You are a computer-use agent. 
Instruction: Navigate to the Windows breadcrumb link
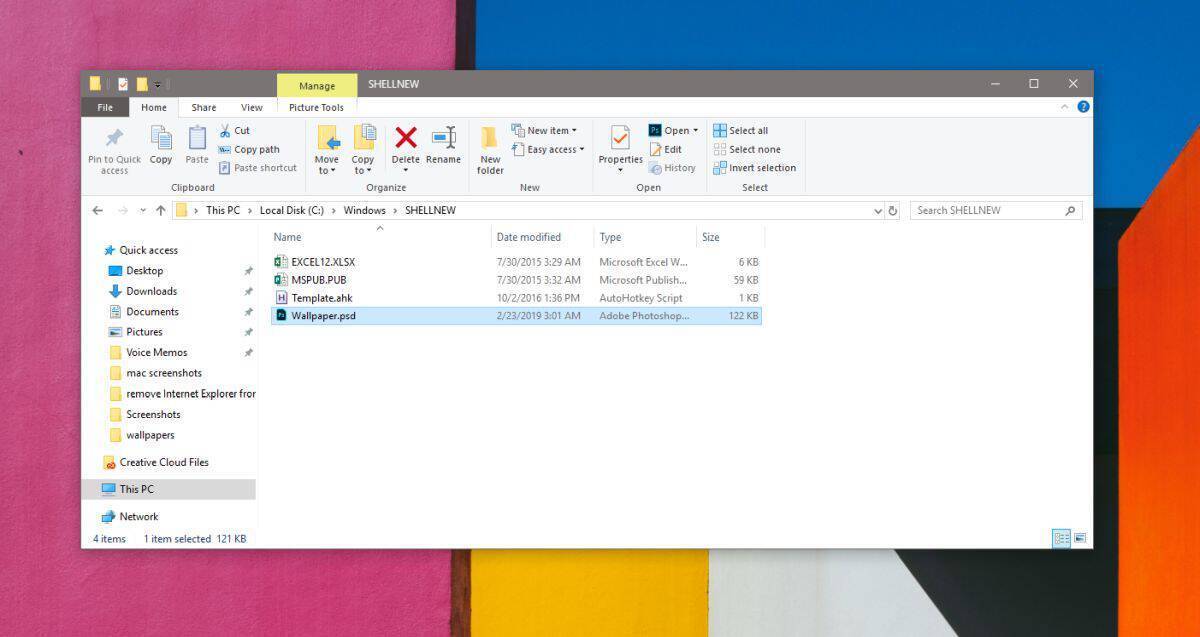[365, 210]
